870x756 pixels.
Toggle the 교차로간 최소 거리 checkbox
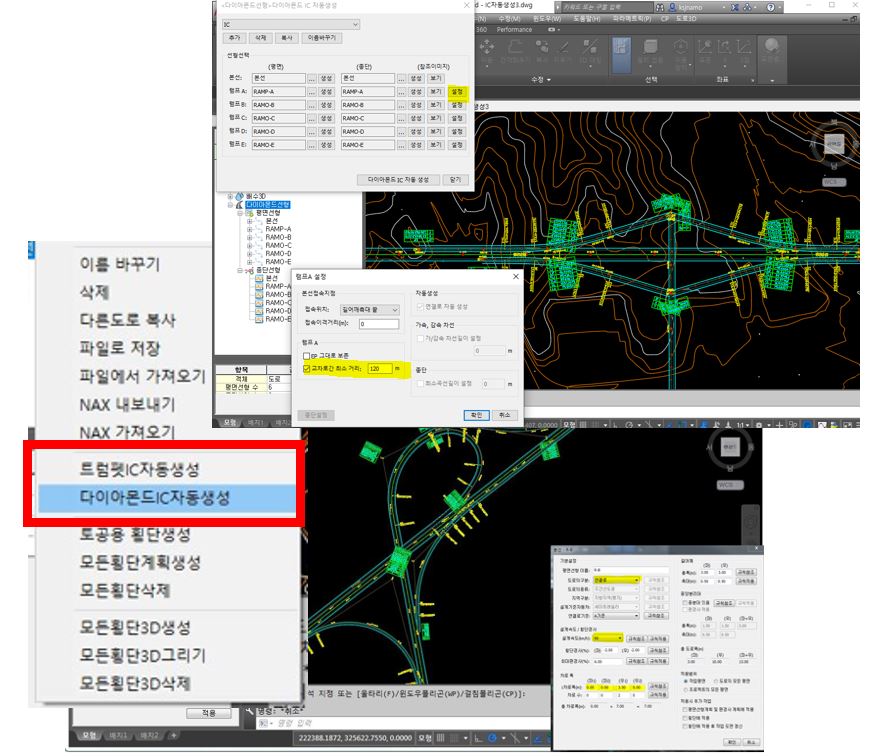click(306, 368)
